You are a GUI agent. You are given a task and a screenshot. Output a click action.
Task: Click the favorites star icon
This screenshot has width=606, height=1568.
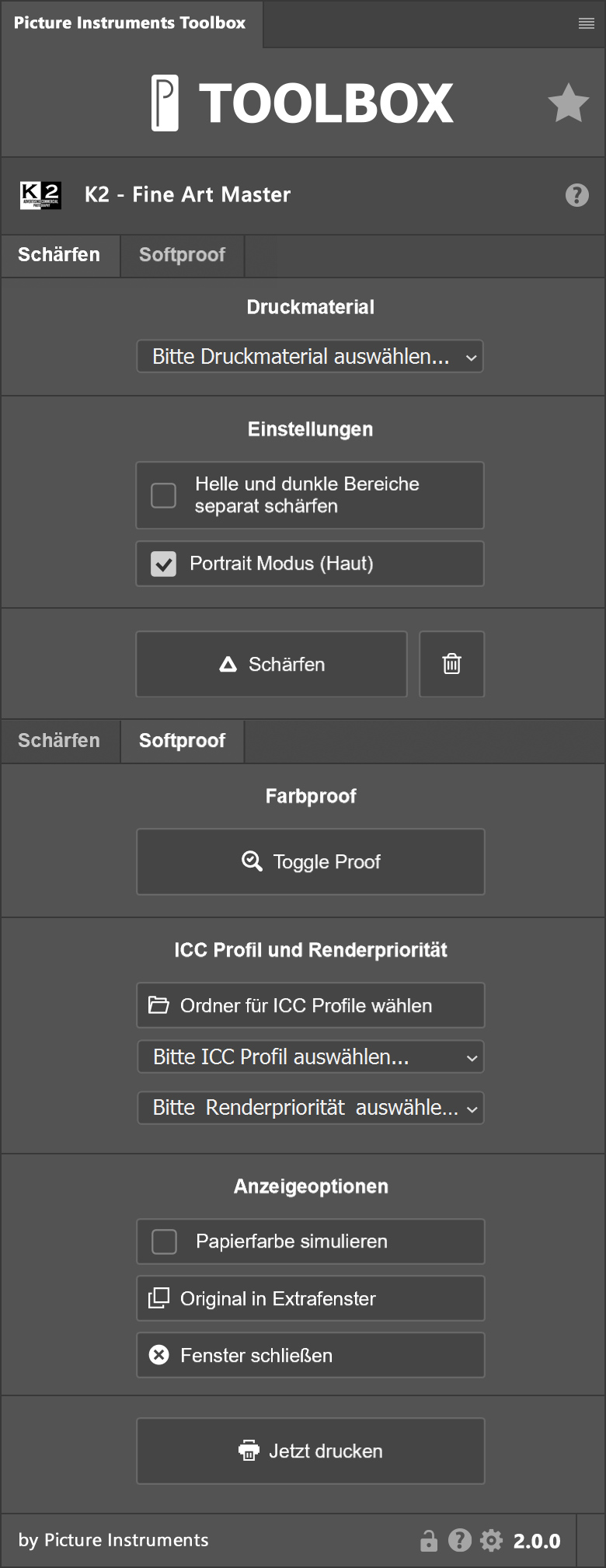tap(568, 103)
